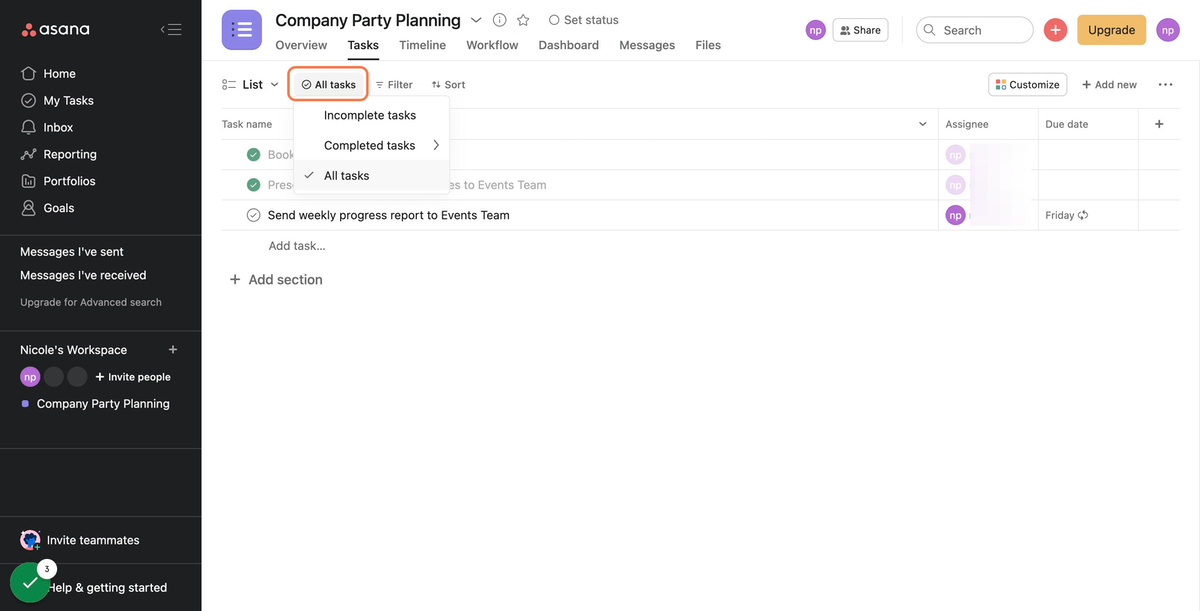Uncheck the first completed Book task
The height and width of the screenshot is (611, 1200).
(x=253, y=155)
